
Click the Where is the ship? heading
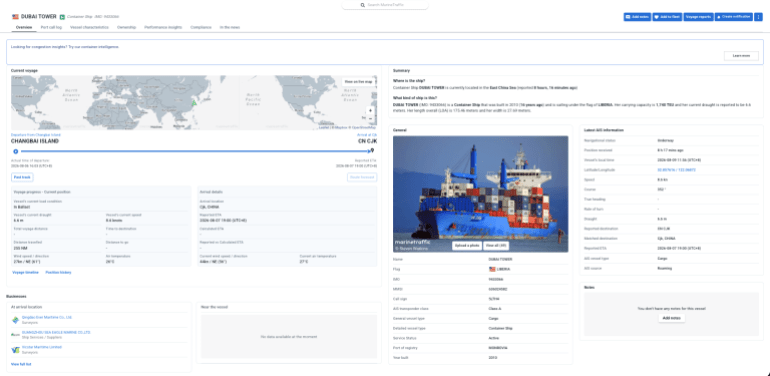pos(409,81)
